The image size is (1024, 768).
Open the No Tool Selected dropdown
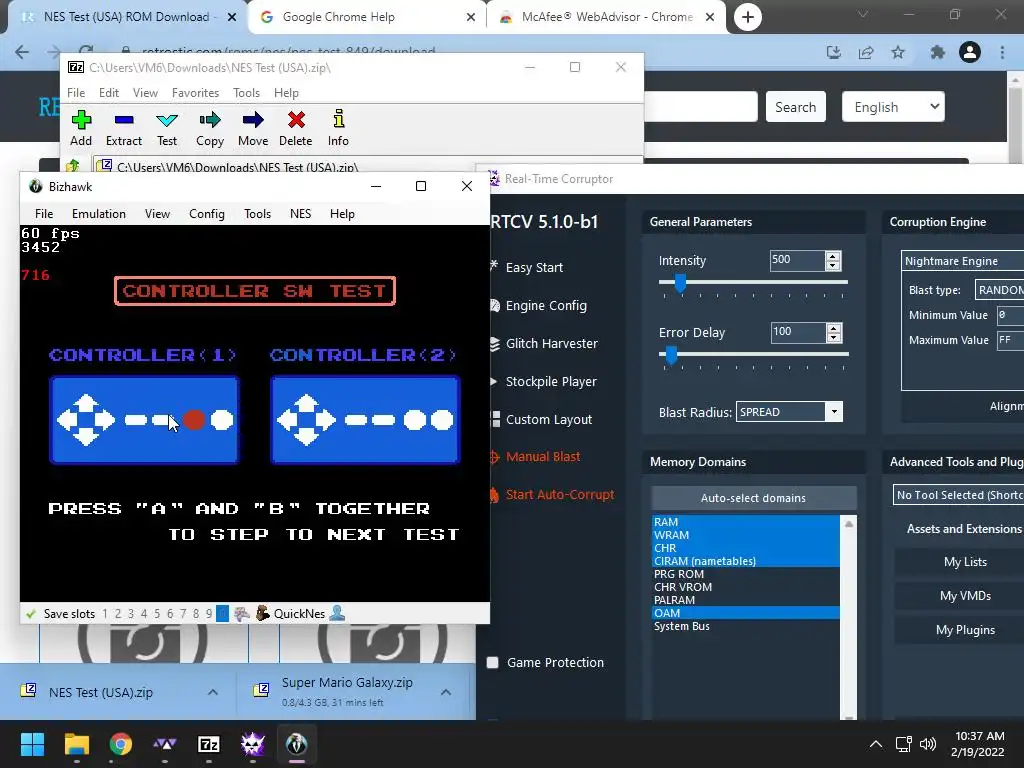[x=958, y=495]
